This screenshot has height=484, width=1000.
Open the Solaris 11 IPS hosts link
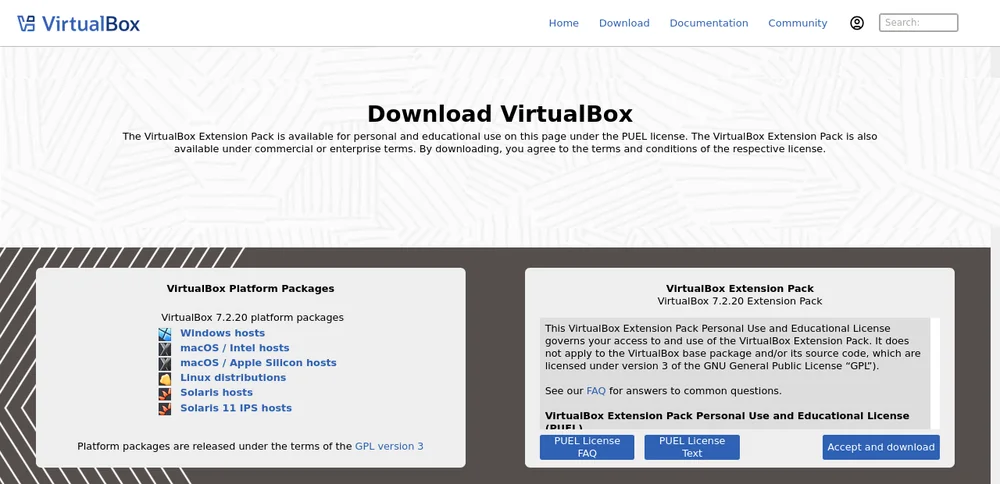pos(236,407)
